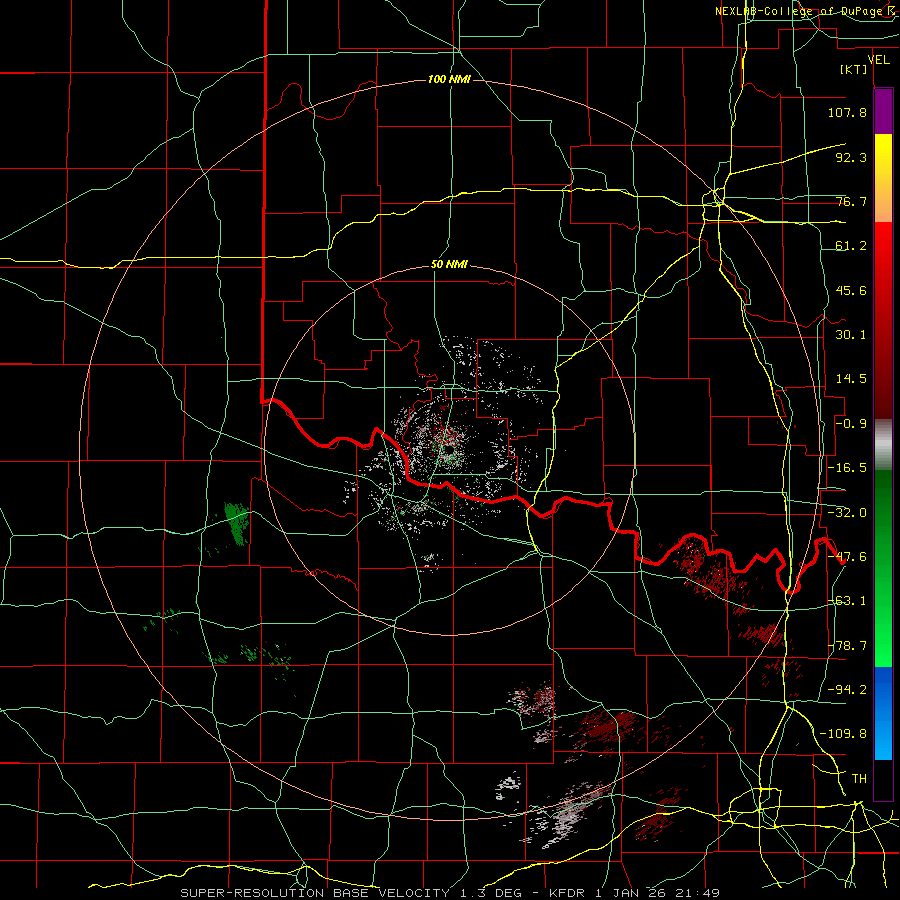
Task: Click the bottom title "SUPER-RESOLUTION BASE VELOCITY 1.3 DEG"
Action: point(351,893)
